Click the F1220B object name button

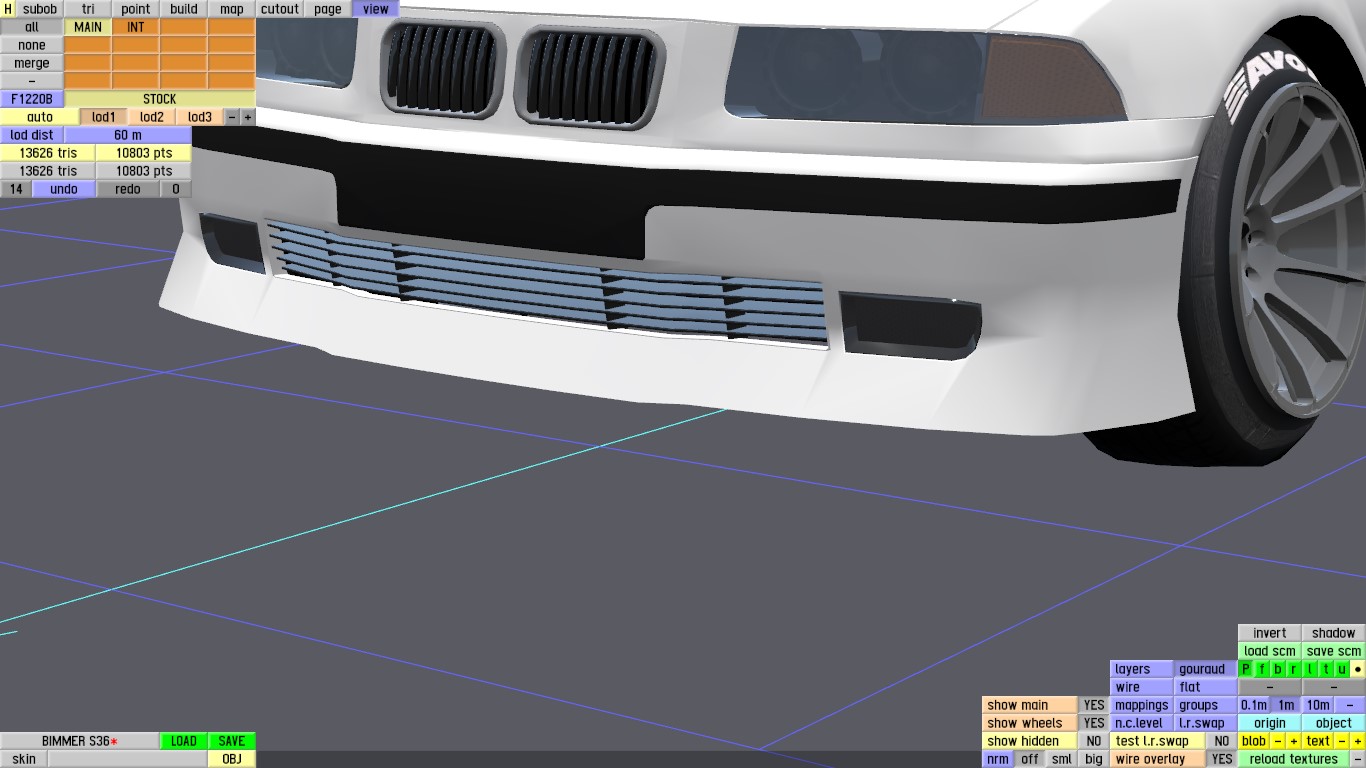click(32, 99)
